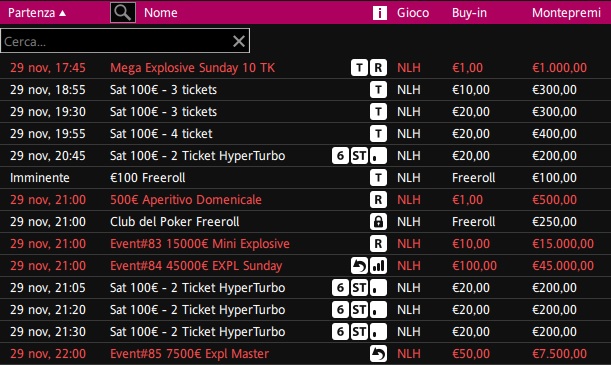Viewport: 611px width, 365px height.
Task: Sort by the Gioco column header
Action: 413,12
